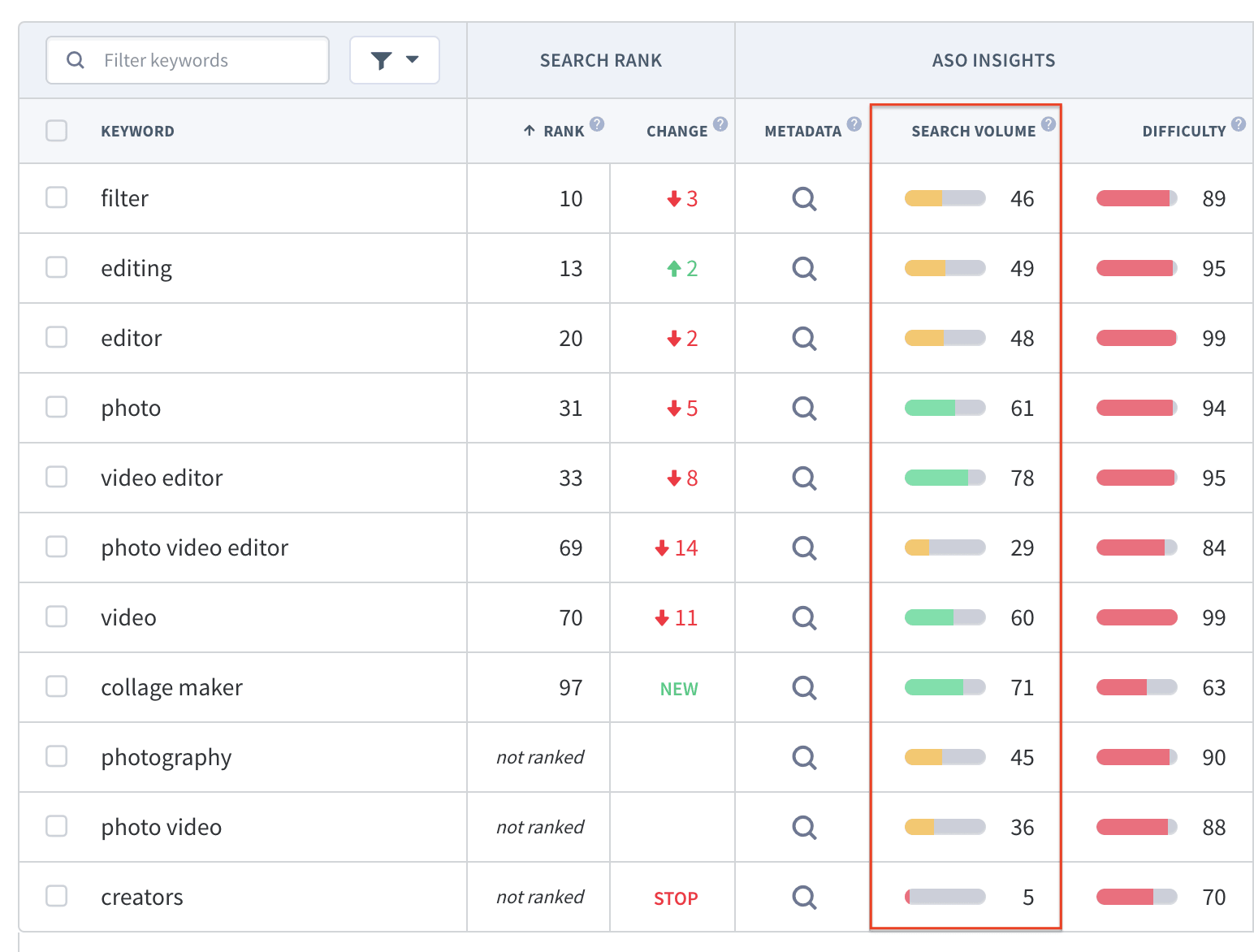Click the search volume value 78

pos(1022,478)
